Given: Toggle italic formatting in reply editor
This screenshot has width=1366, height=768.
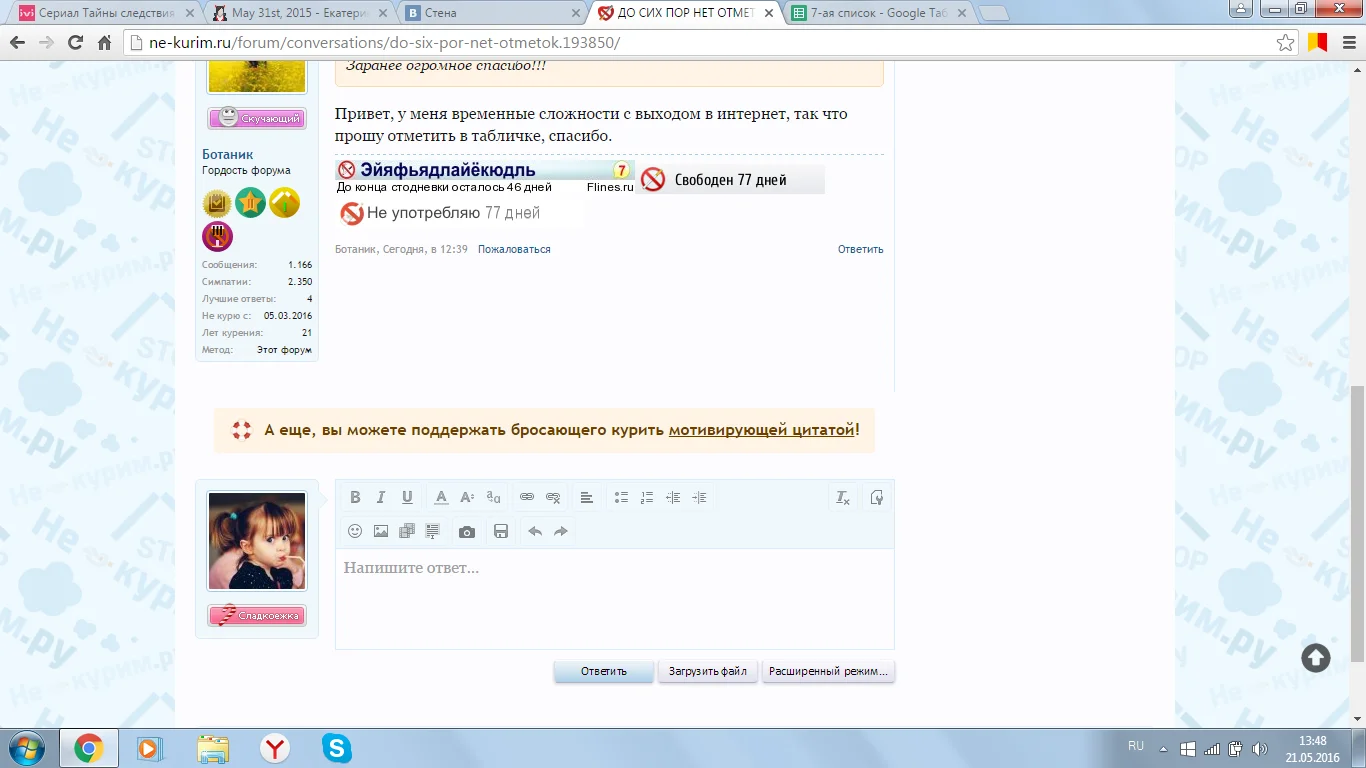Looking at the screenshot, I should (381, 497).
